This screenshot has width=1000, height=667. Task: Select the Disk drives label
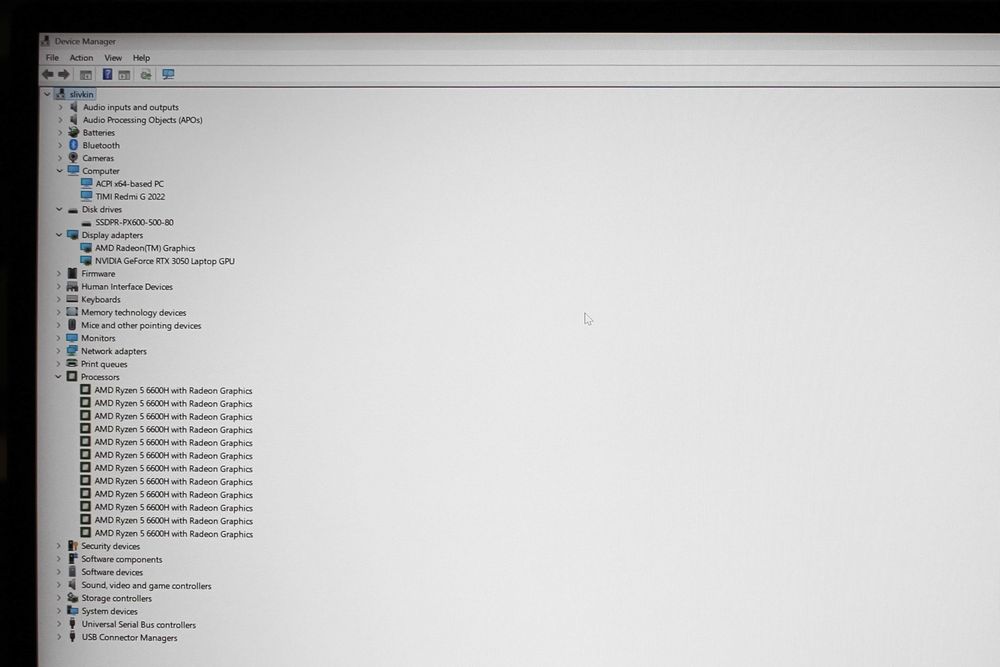[101, 209]
